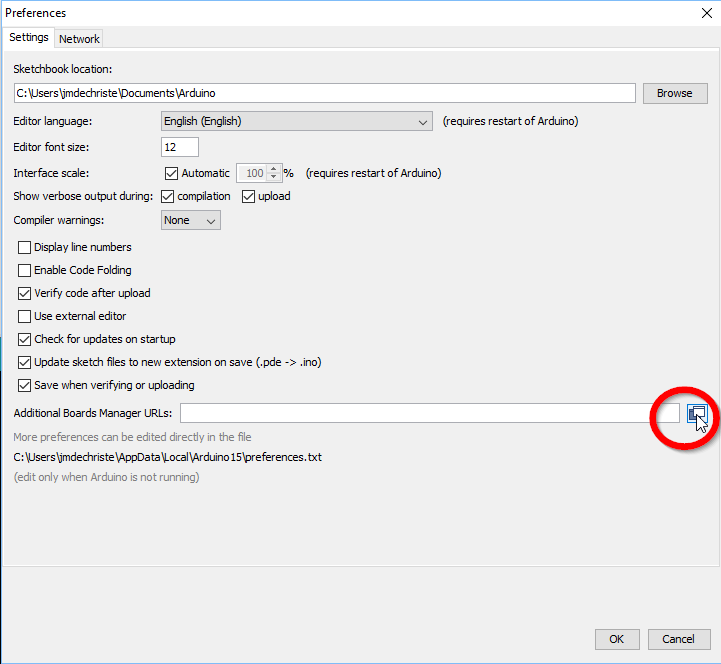Click the 'Editor font size:' label
This screenshot has height=664, width=721.
[x=51, y=147]
